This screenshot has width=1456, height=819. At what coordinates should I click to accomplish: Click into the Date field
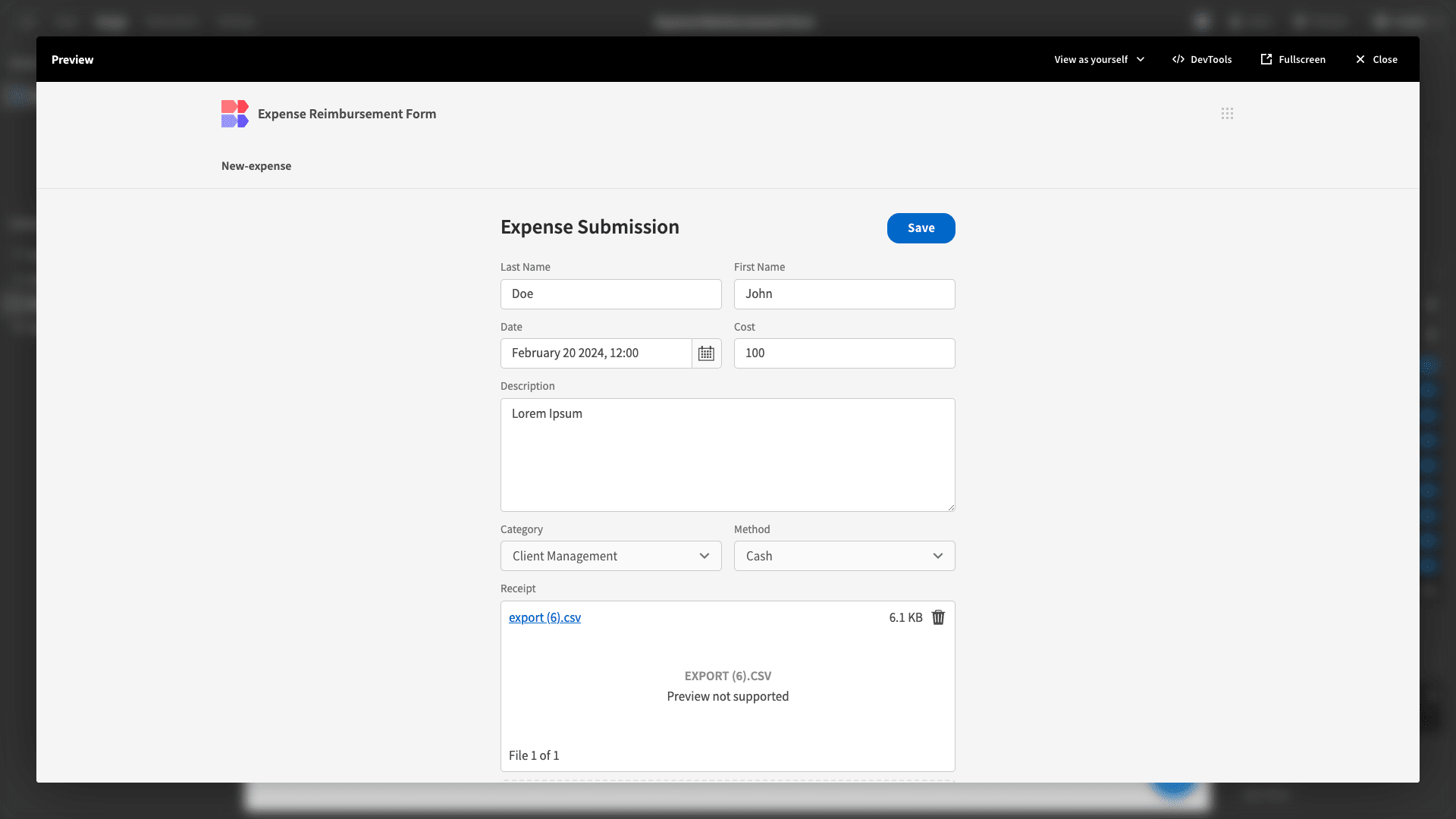click(x=596, y=353)
